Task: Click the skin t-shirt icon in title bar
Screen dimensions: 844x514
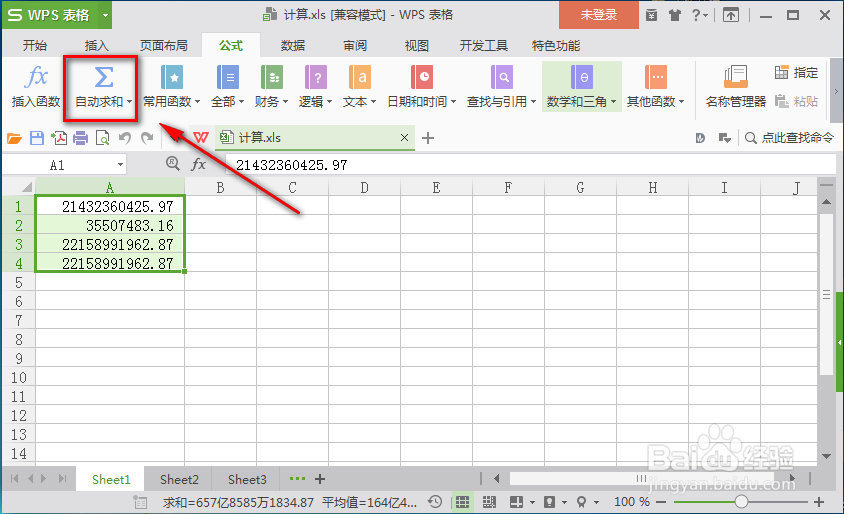Action: pyautogui.click(x=674, y=15)
